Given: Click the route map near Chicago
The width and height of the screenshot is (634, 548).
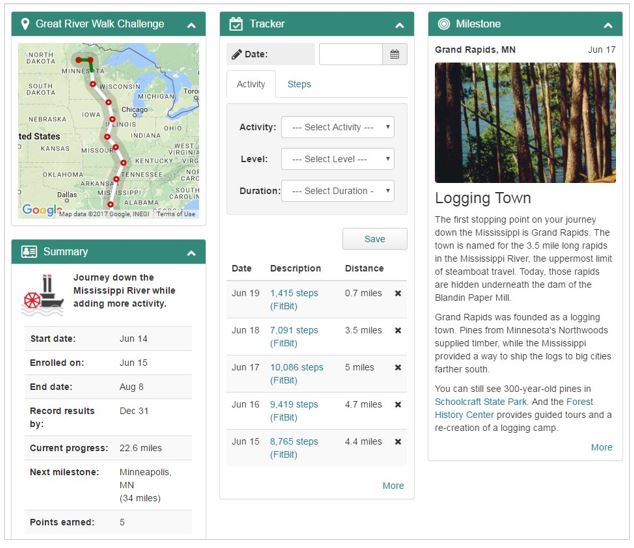Looking at the screenshot, I should pyautogui.click(x=135, y=110).
